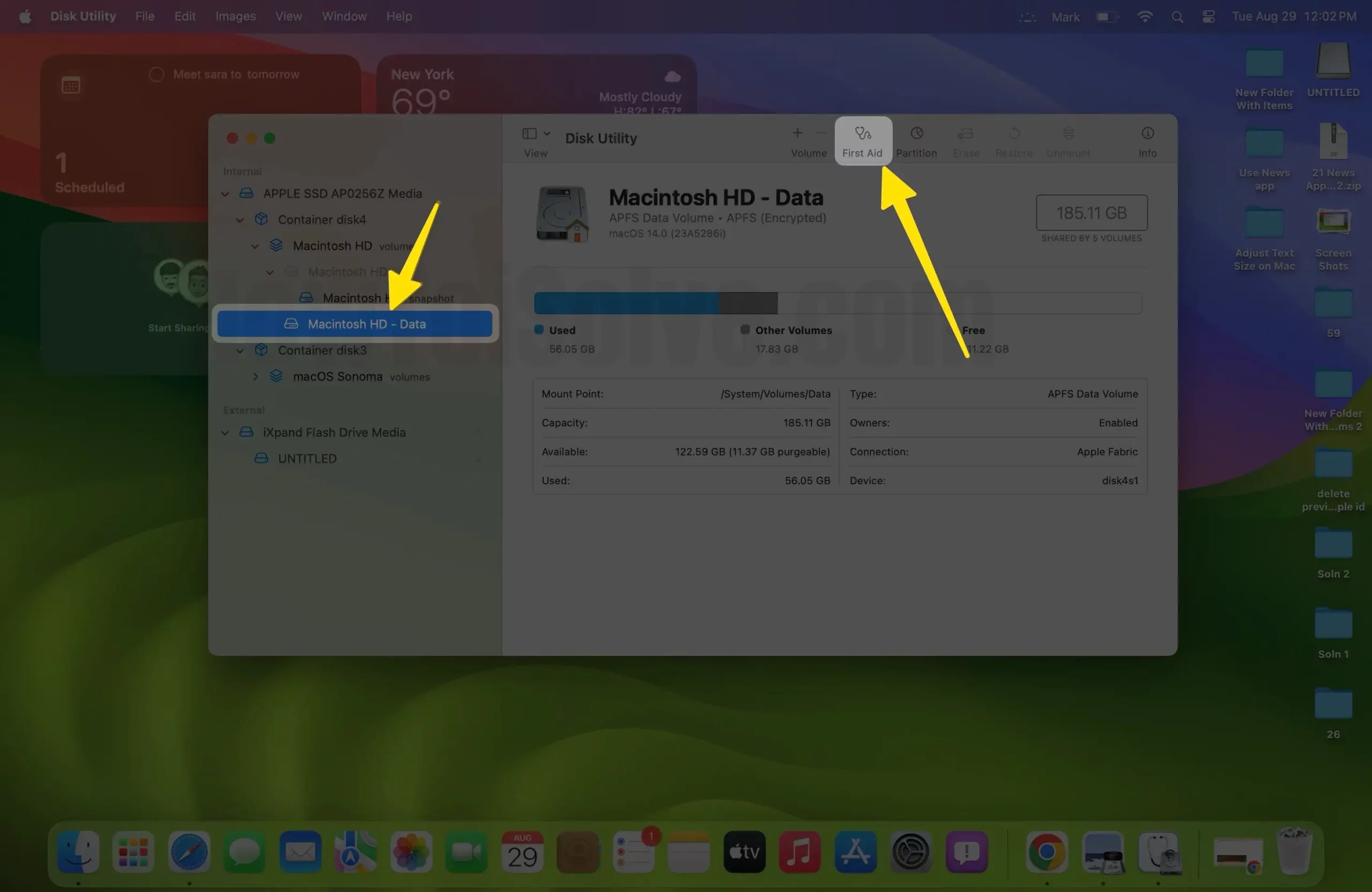Select the Erase tool in toolbar
This screenshot has height=892, width=1372.
tap(965, 140)
